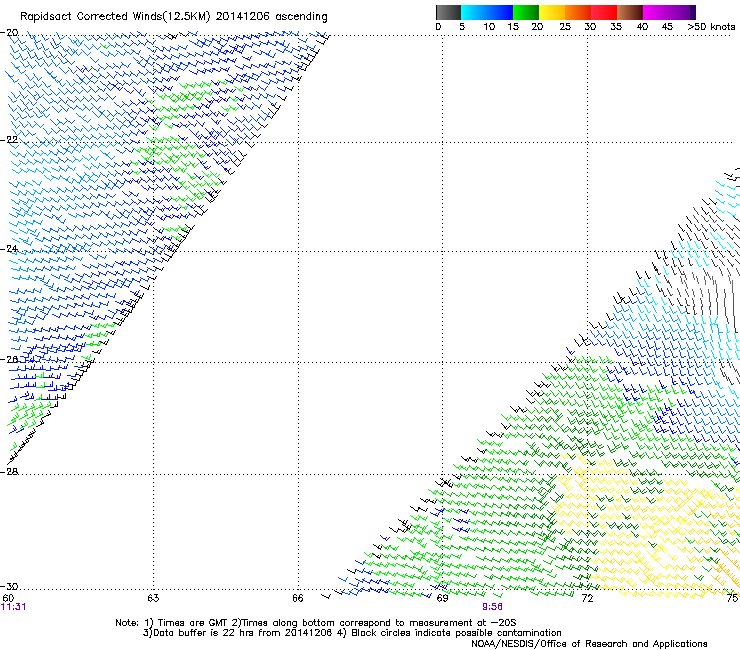Click the '75' longitude axis label
The width and height of the screenshot is (740, 650).
732,598
